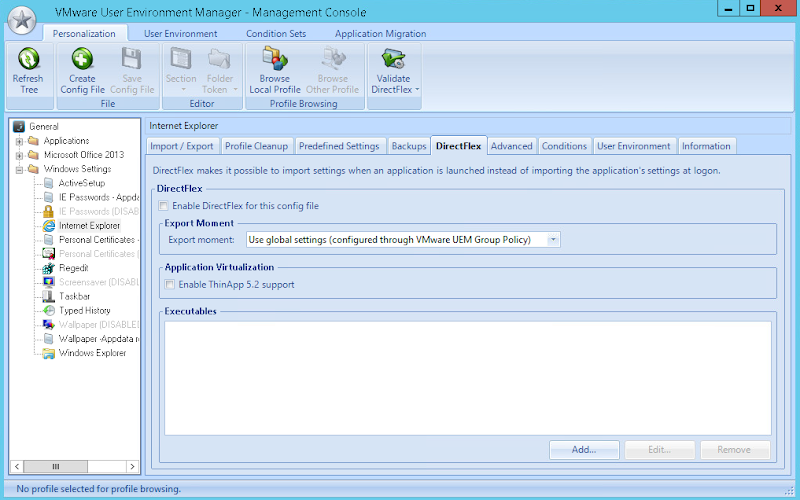
Task: Open the User Environment settings tab
Action: [x=634, y=146]
